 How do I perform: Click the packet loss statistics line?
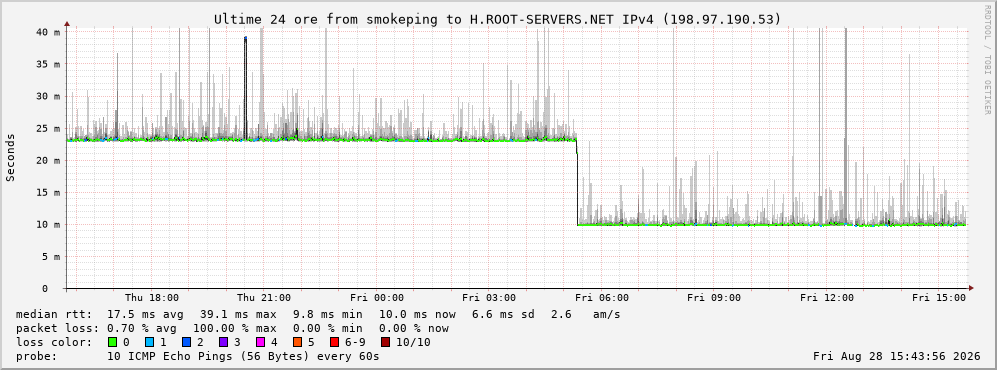[232, 328]
